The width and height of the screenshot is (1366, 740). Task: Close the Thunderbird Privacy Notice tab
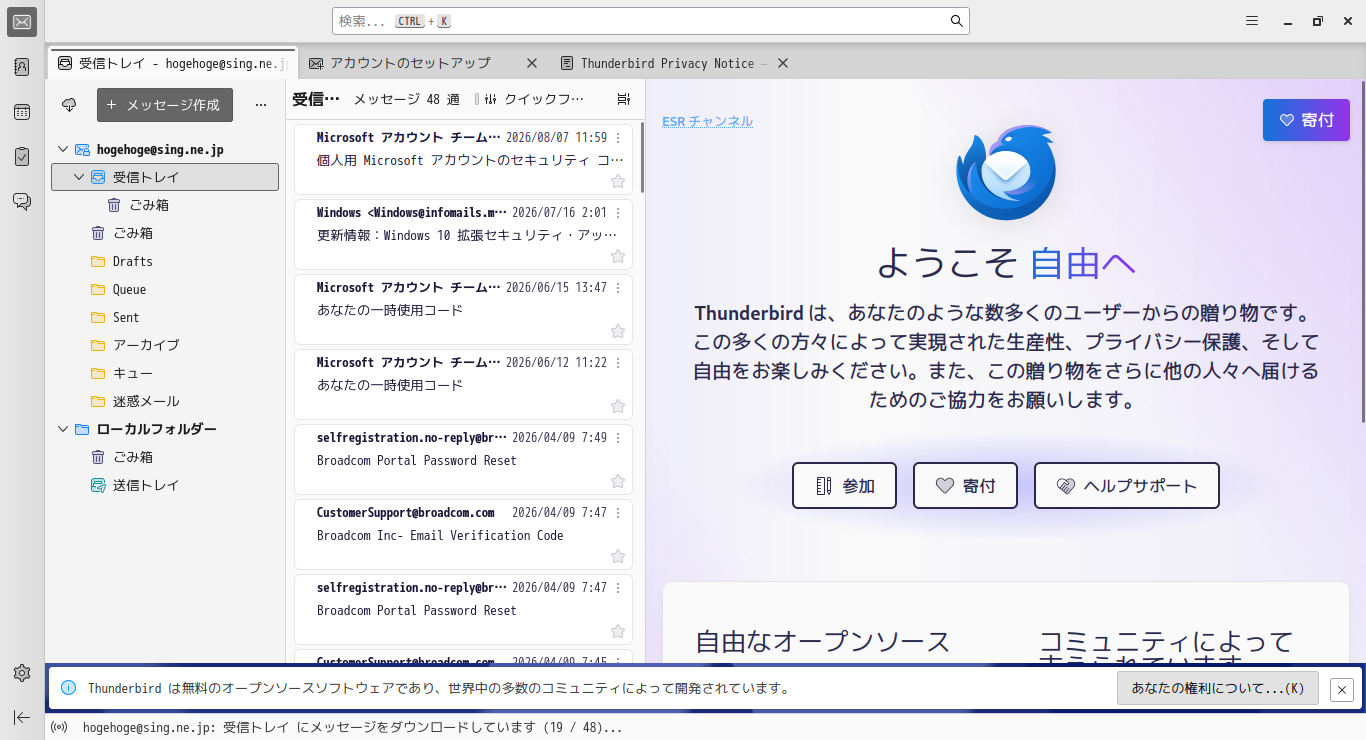click(x=783, y=63)
